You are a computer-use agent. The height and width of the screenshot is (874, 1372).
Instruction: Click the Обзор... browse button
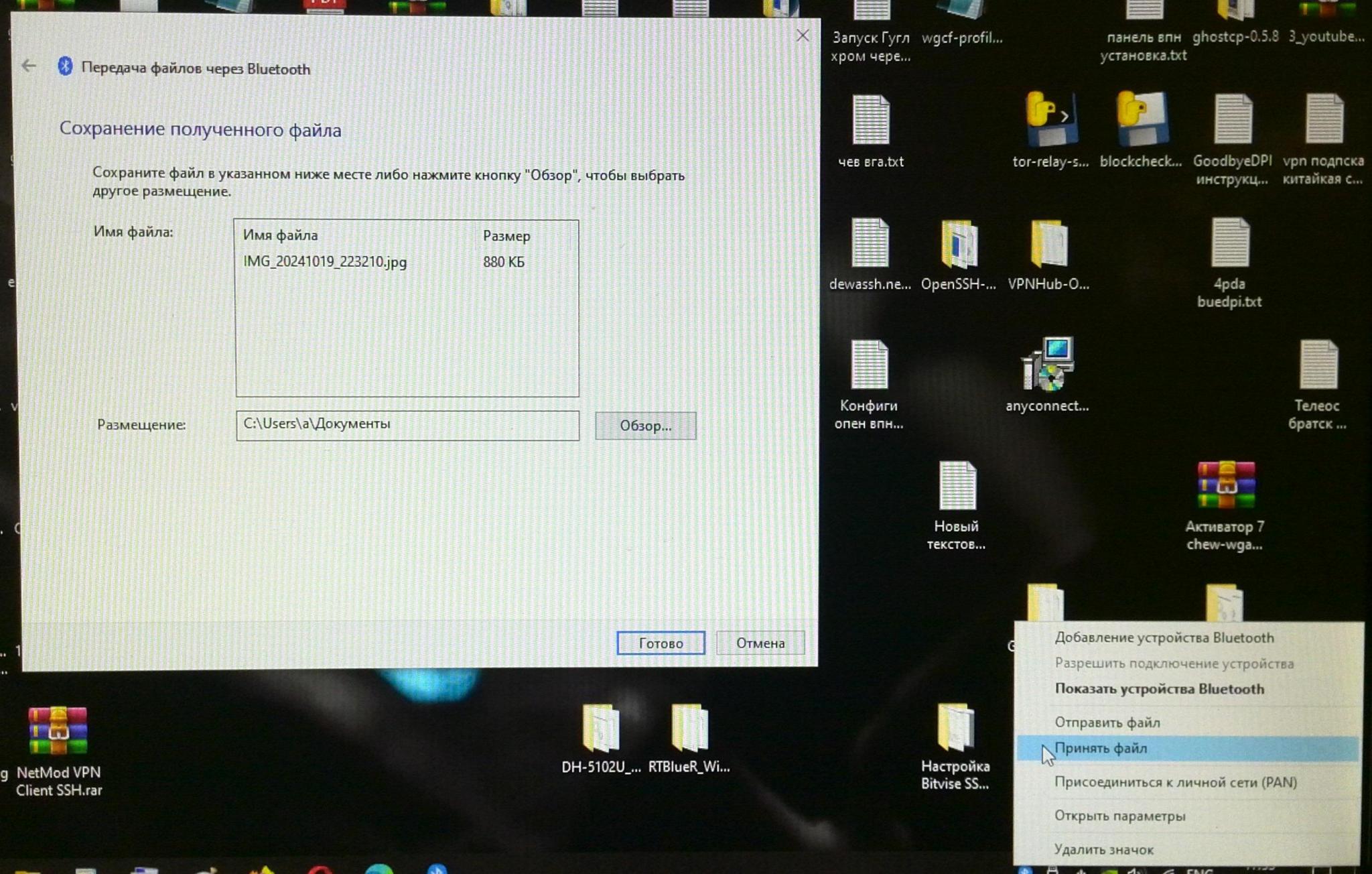pos(645,426)
